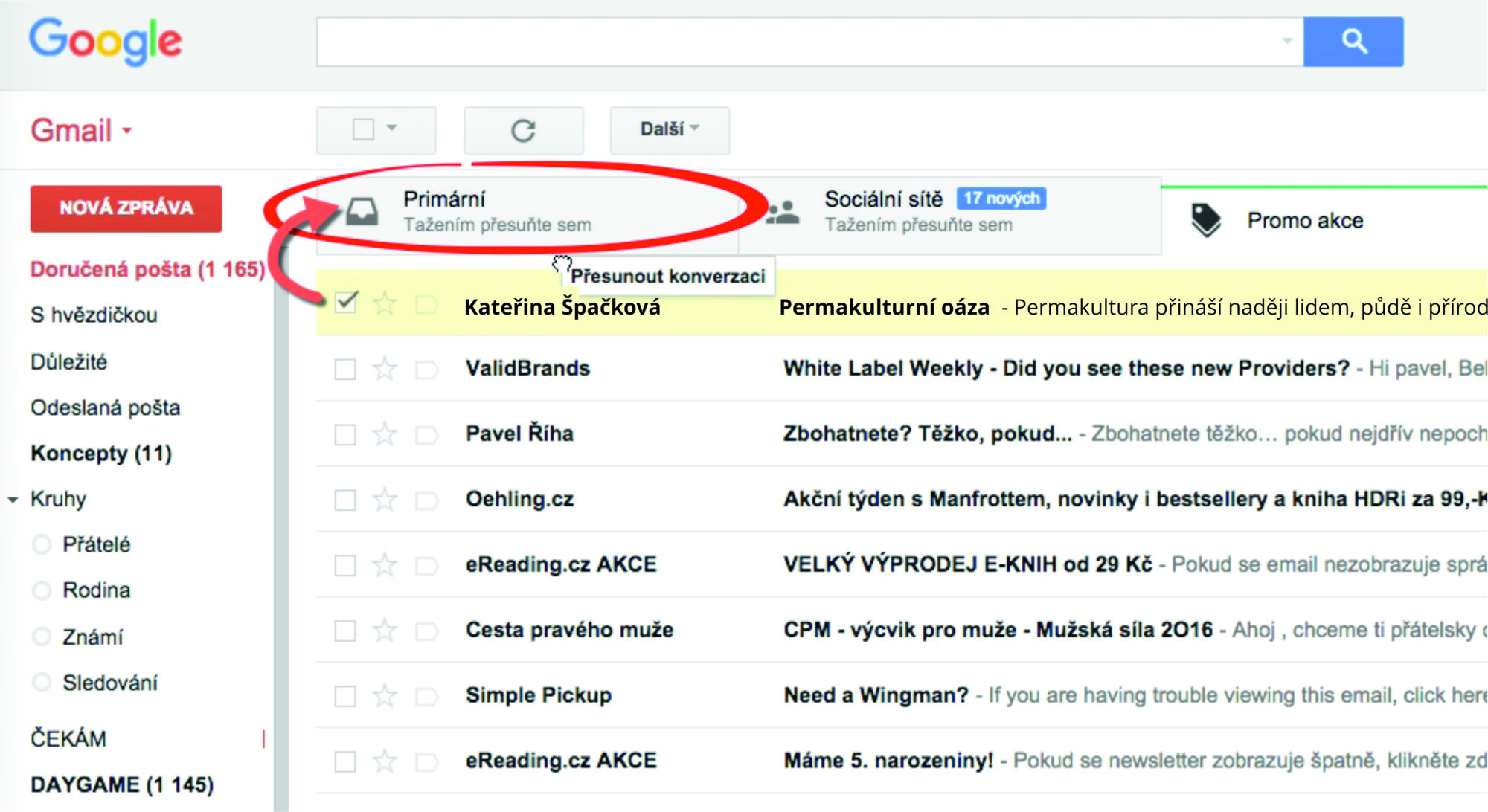Viewport: 1488px width, 812px height.
Task: Star the VELKÝ VÝPRODEJ eReading email
Action: (x=385, y=565)
